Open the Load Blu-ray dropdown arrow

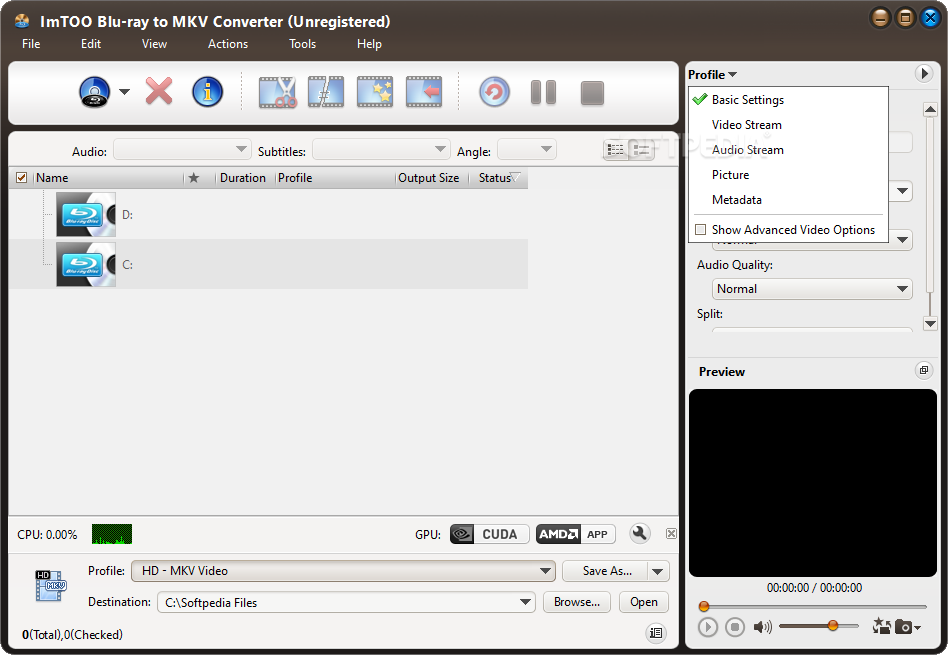[124, 92]
